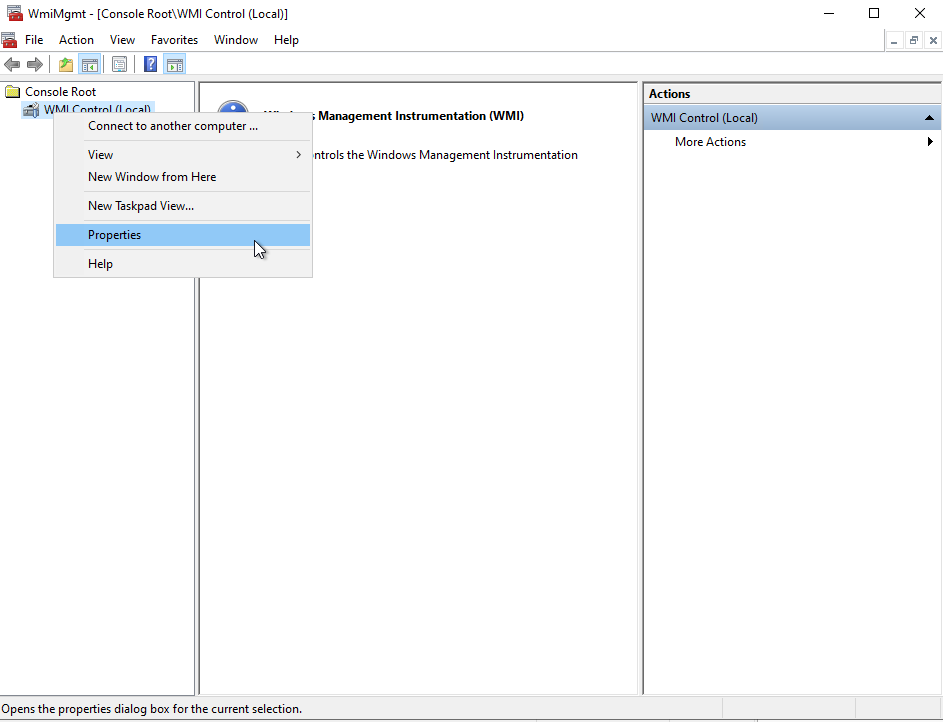The height and width of the screenshot is (722, 943).
Task: Open the Favorites menu
Action: [x=174, y=40]
